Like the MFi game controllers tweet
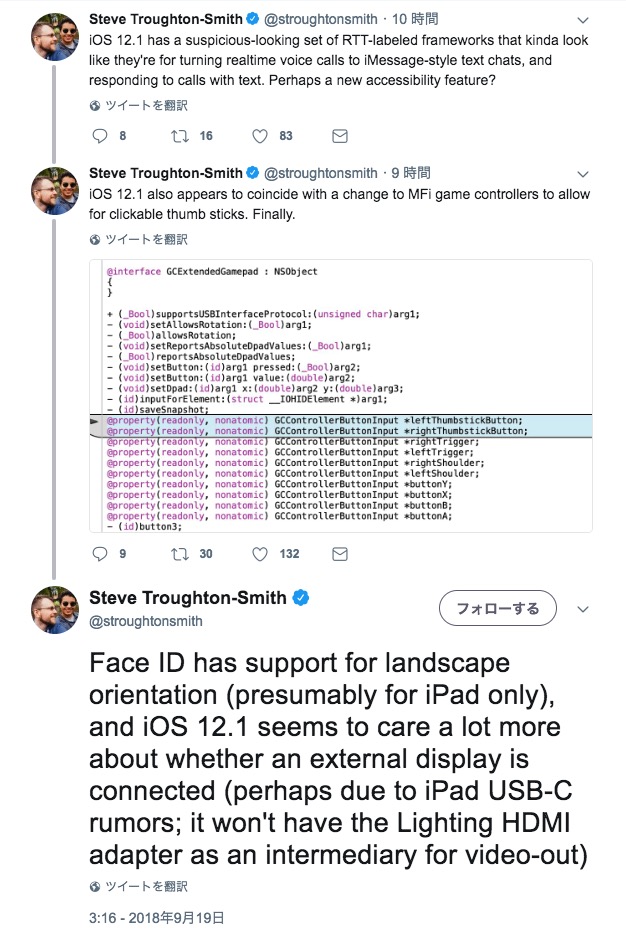The width and height of the screenshot is (626, 935). point(260,553)
